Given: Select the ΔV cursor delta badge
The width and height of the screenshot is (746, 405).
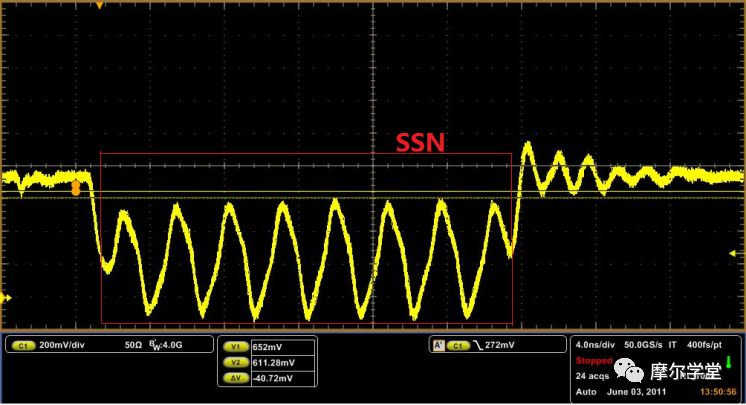Looking at the screenshot, I should 236,378.
